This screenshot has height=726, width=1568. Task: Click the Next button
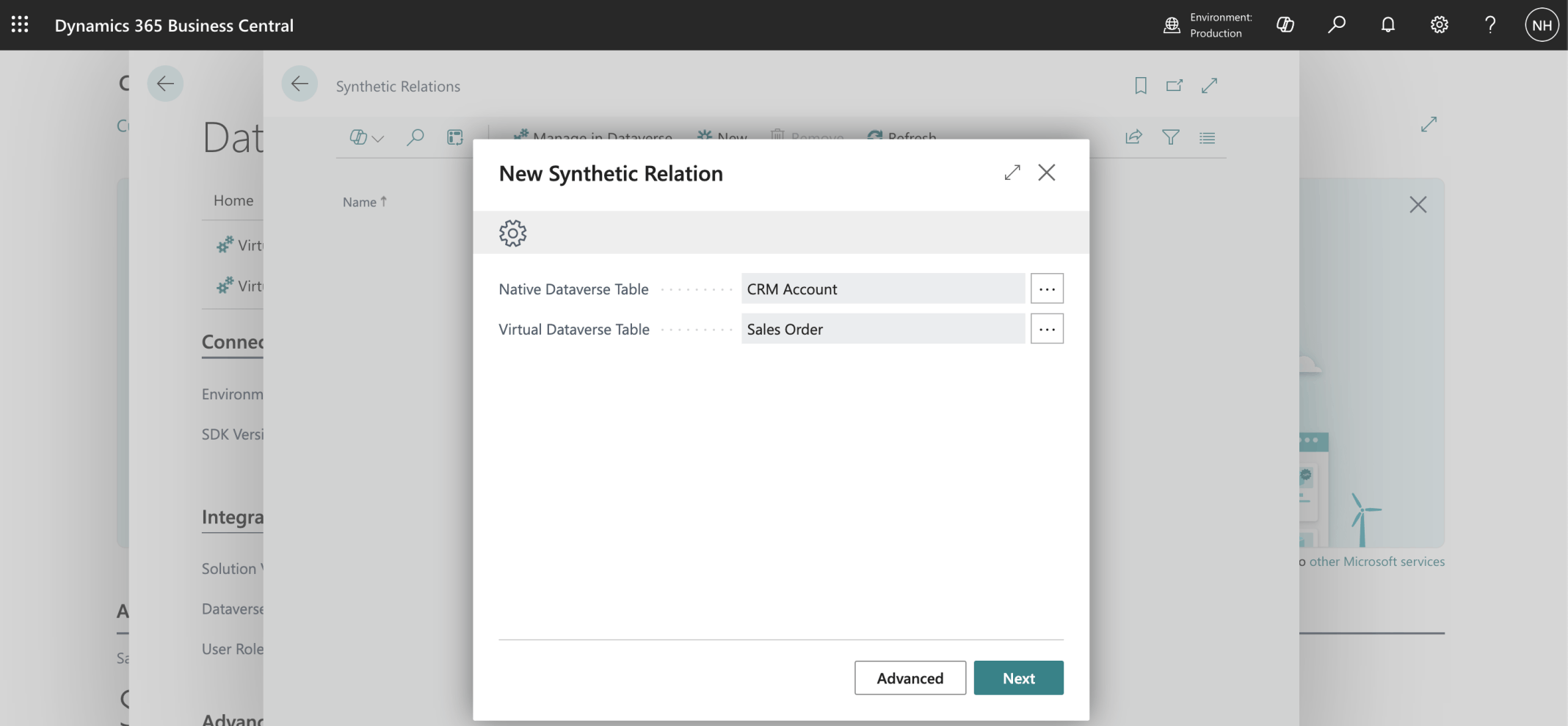pyautogui.click(x=1018, y=678)
